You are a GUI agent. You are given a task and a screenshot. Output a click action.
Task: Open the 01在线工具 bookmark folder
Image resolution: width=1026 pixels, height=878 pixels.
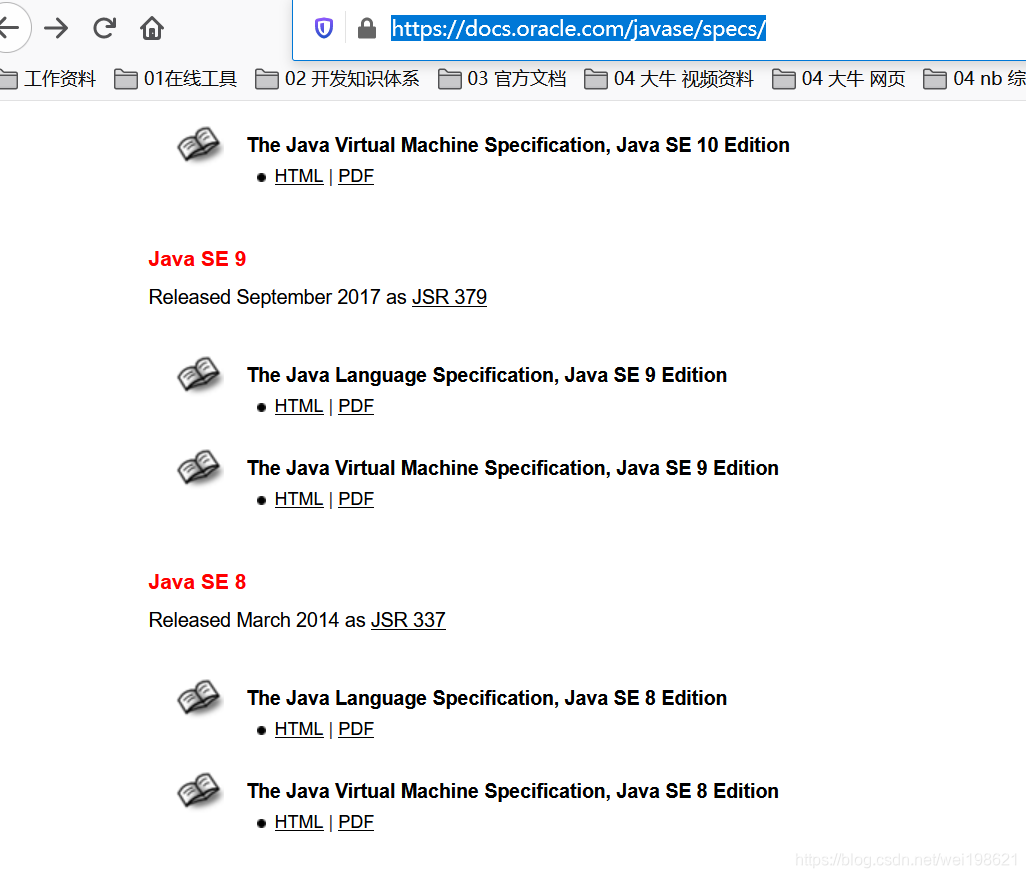[175, 79]
